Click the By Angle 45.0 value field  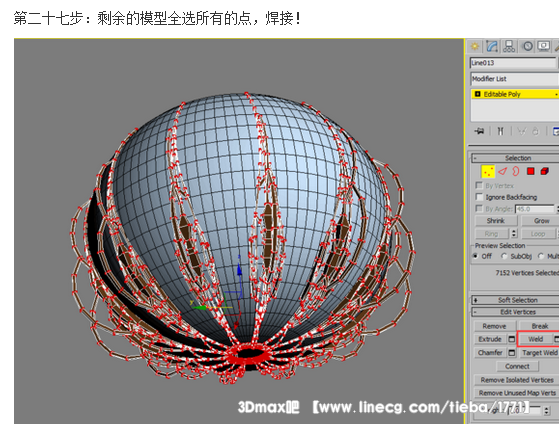(x=534, y=209)
